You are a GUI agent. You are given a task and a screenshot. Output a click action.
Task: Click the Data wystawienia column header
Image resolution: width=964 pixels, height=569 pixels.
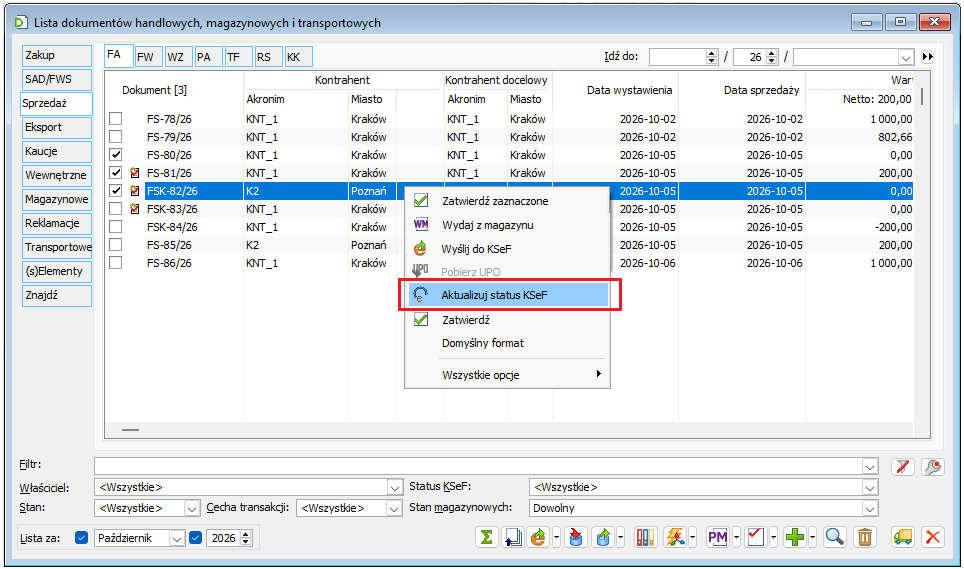629,90
